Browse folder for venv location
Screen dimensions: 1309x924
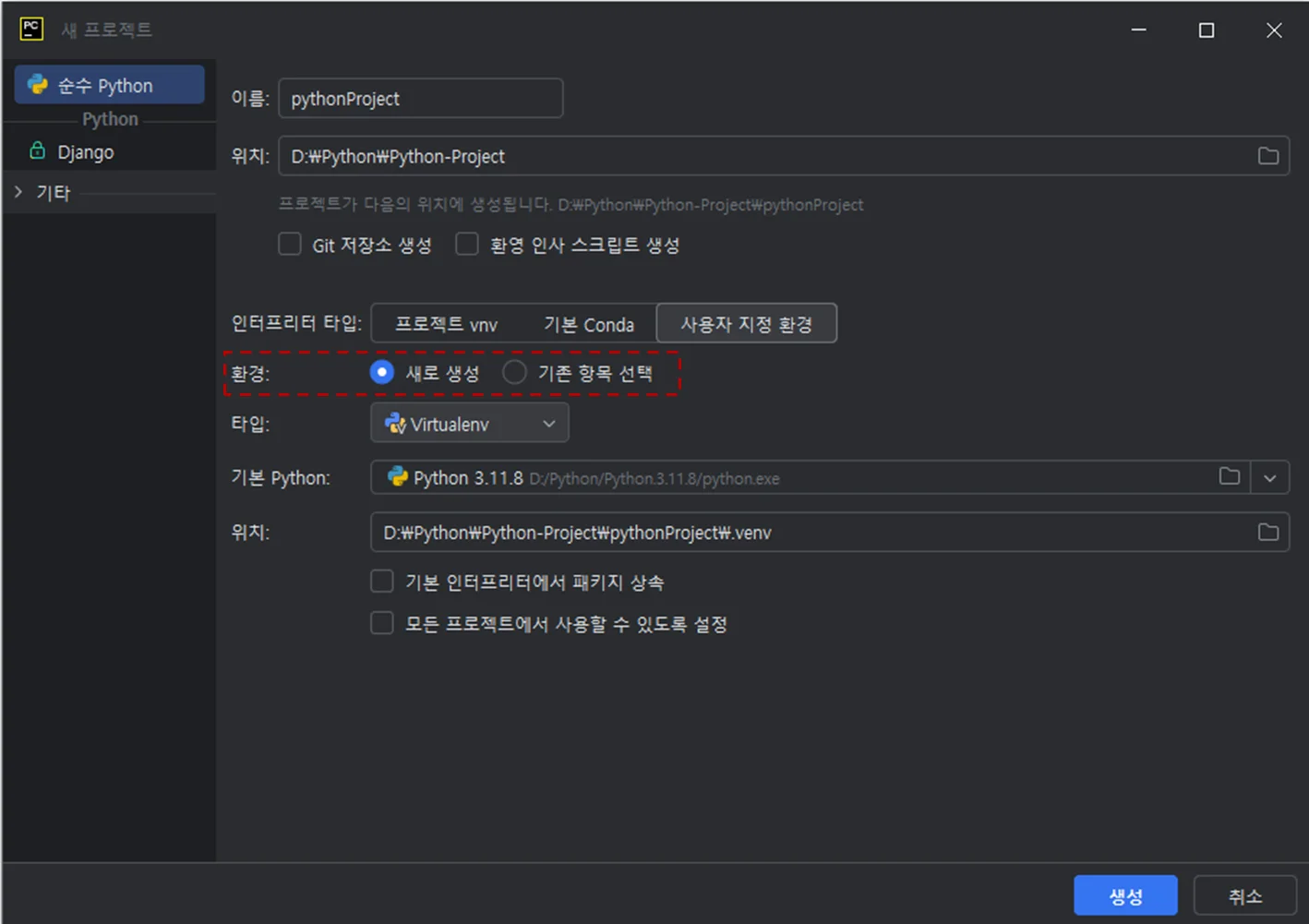(1268, 532)
